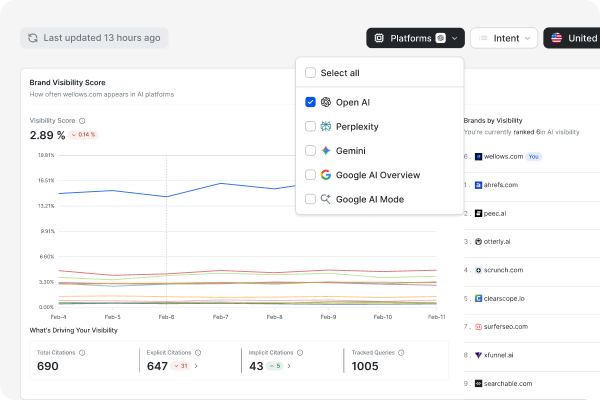Tick the Gemini platform checkbox
The height and width of the screenshot is (400, 600).
click(310, 151)
